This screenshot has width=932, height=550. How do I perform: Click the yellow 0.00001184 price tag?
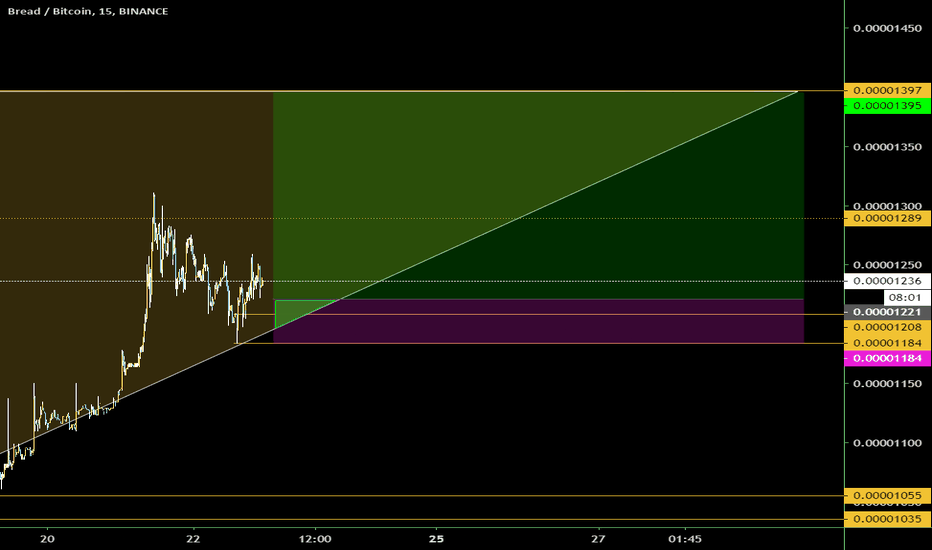click(887, 343)
